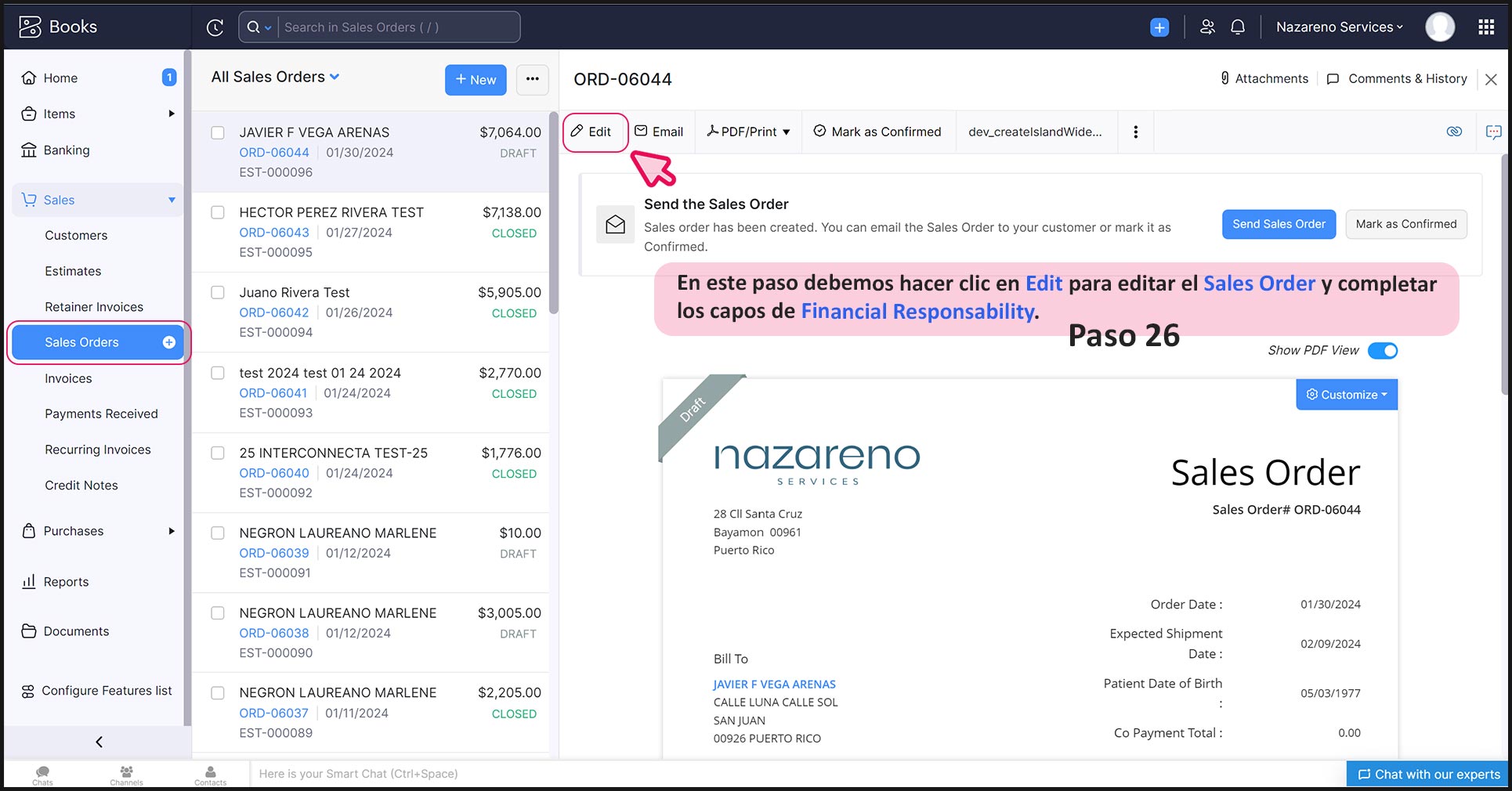
Task: Open the Customize dropdown on the PDF
Action: (1347, 395)
